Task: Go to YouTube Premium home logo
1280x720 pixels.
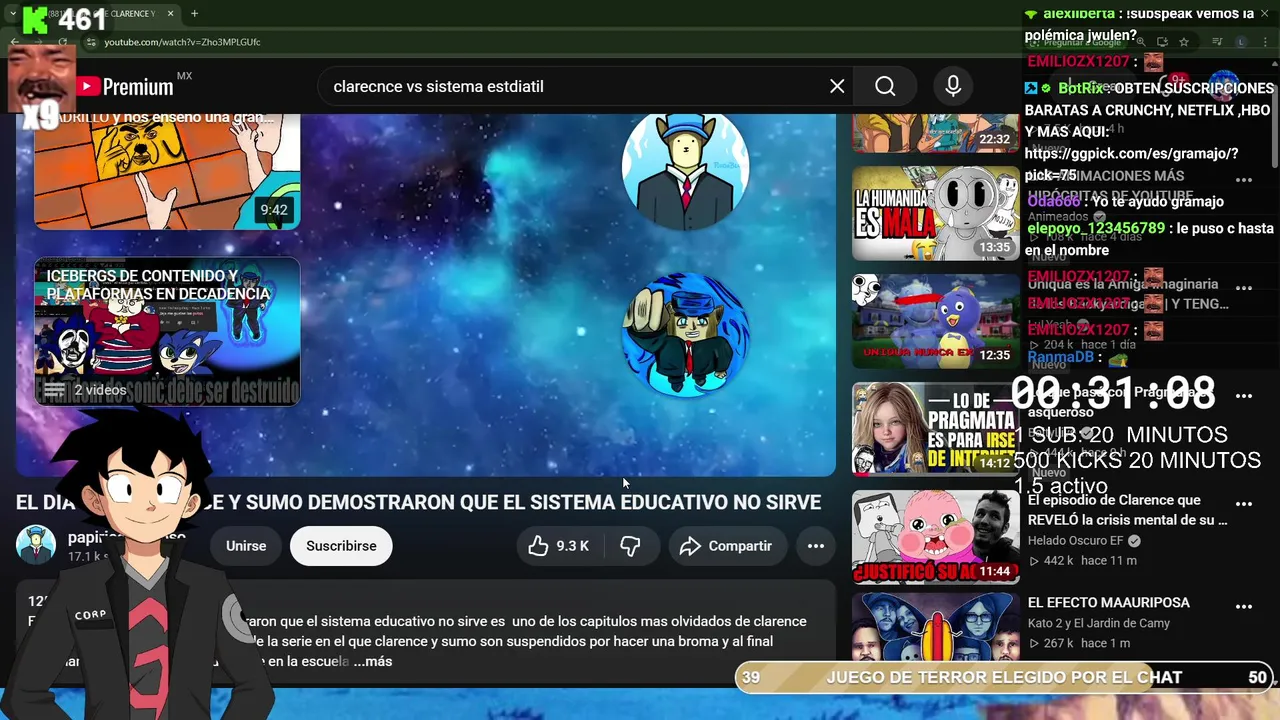Action: (124, 87)
